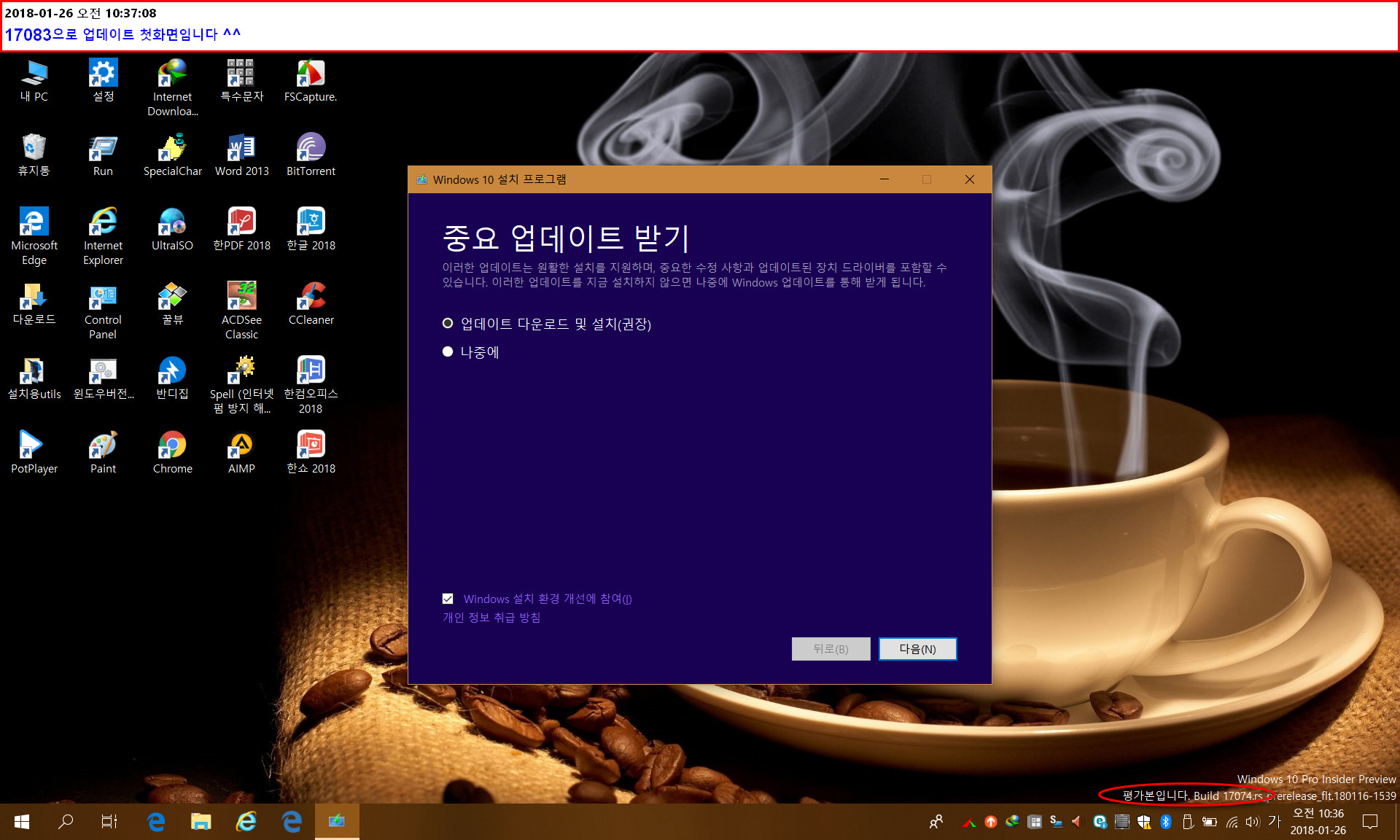Viewport: 1400px width, 840px height.
Task: Open 한PDF 2018 shortcut
Action: 241,229
